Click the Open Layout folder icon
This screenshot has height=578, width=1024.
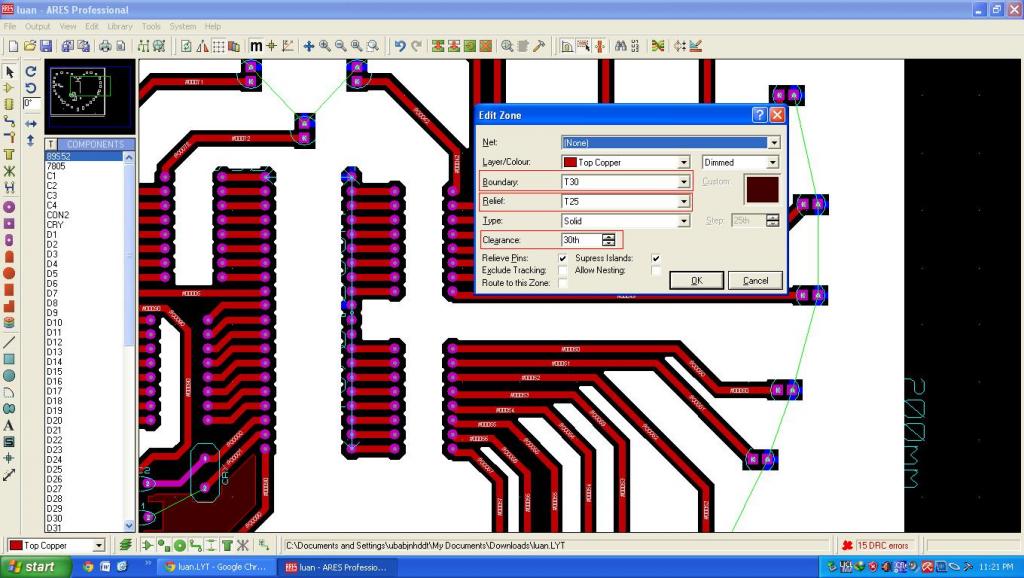(x=30, y=46)
